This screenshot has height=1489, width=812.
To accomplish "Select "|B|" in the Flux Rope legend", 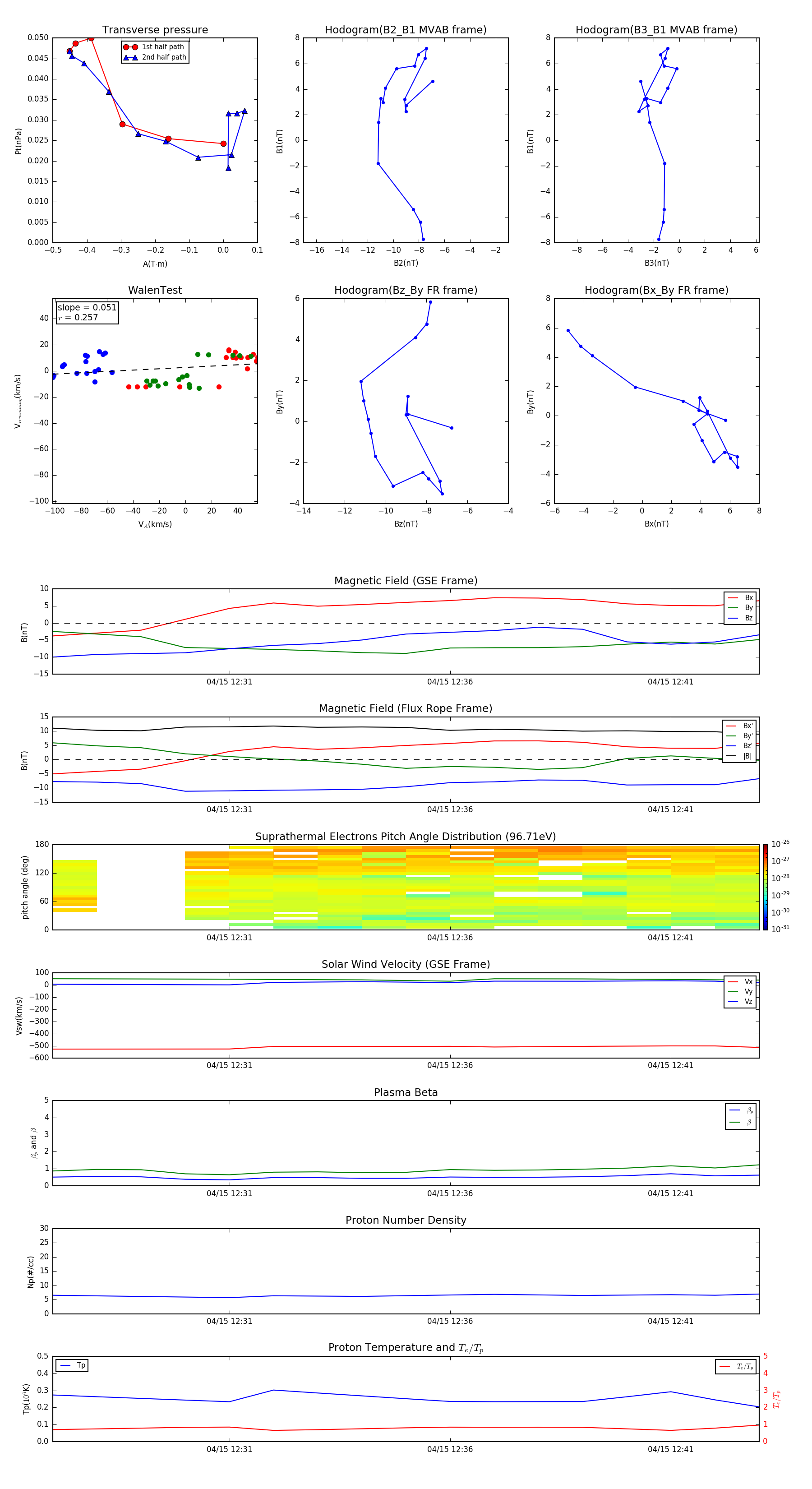I will click(x=740, y=756).
